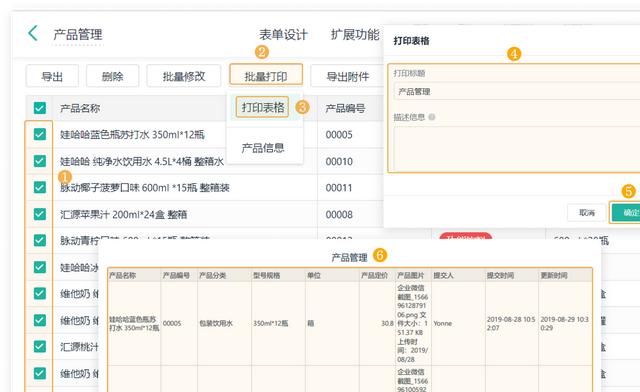The height and width of the screenshot is (392, 640).
Task: Click the green 确定 button in the dialog
Action: click(626, 212)
